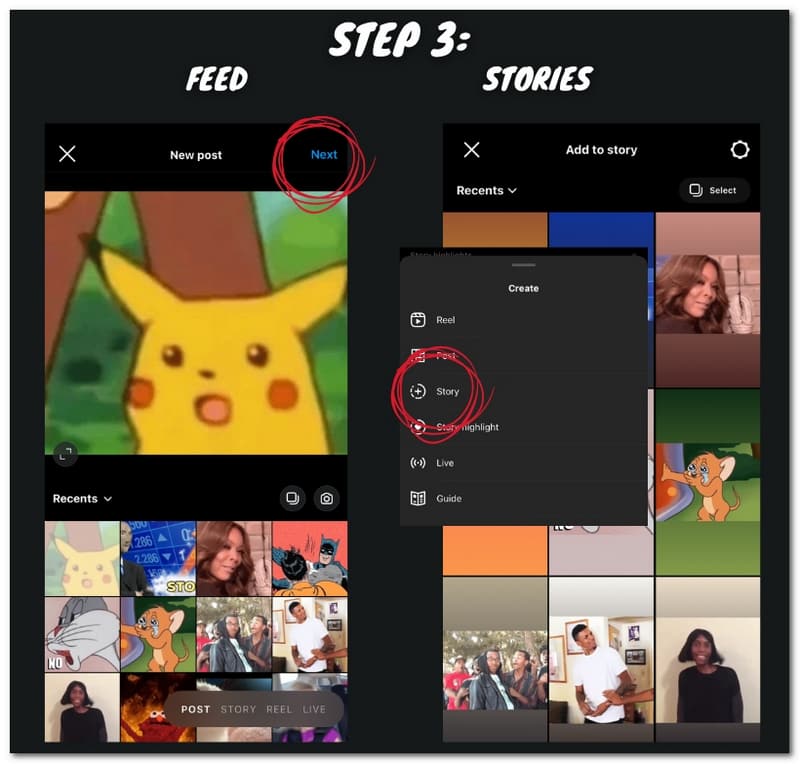
Task: Expand the Recents dropdown in Add to story
Action: 486,190
